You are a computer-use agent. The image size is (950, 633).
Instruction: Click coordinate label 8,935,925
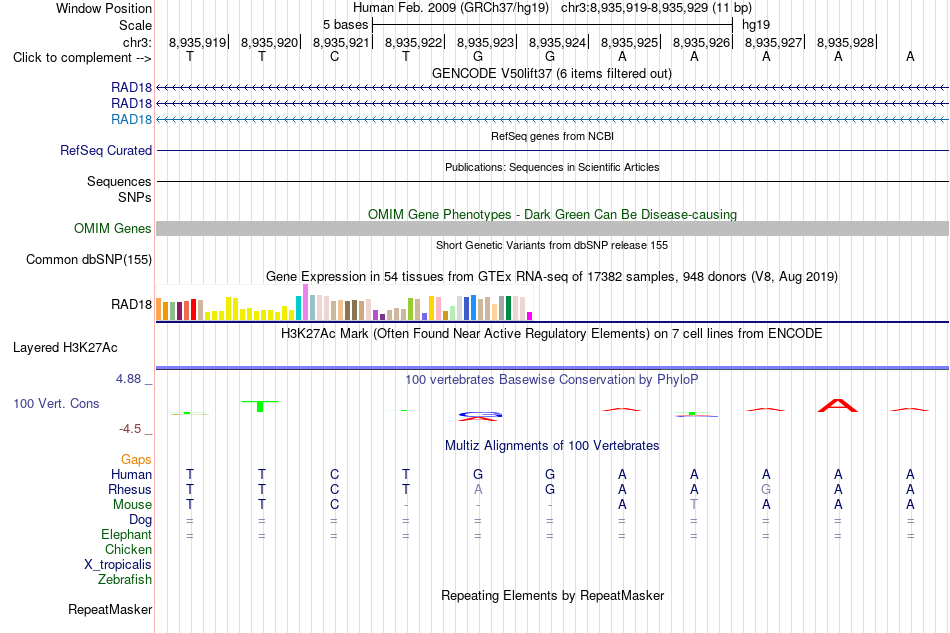point(629,42)
